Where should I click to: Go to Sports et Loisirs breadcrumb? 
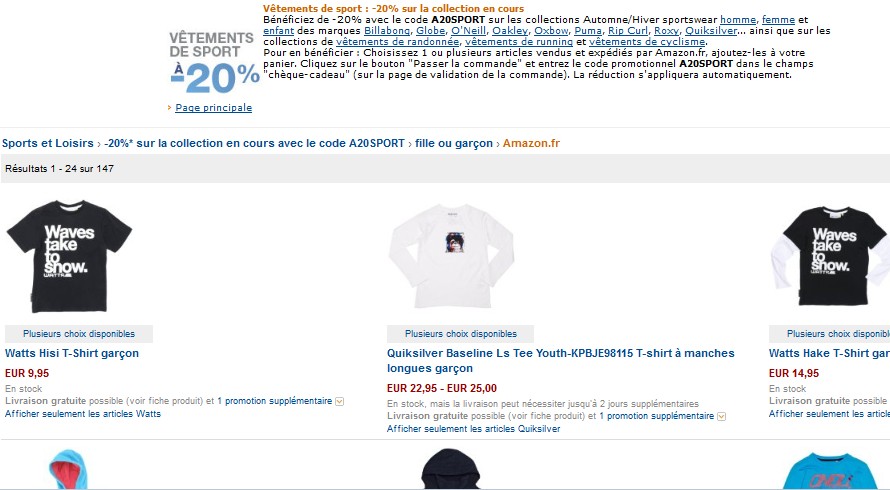tap(48, 143)
